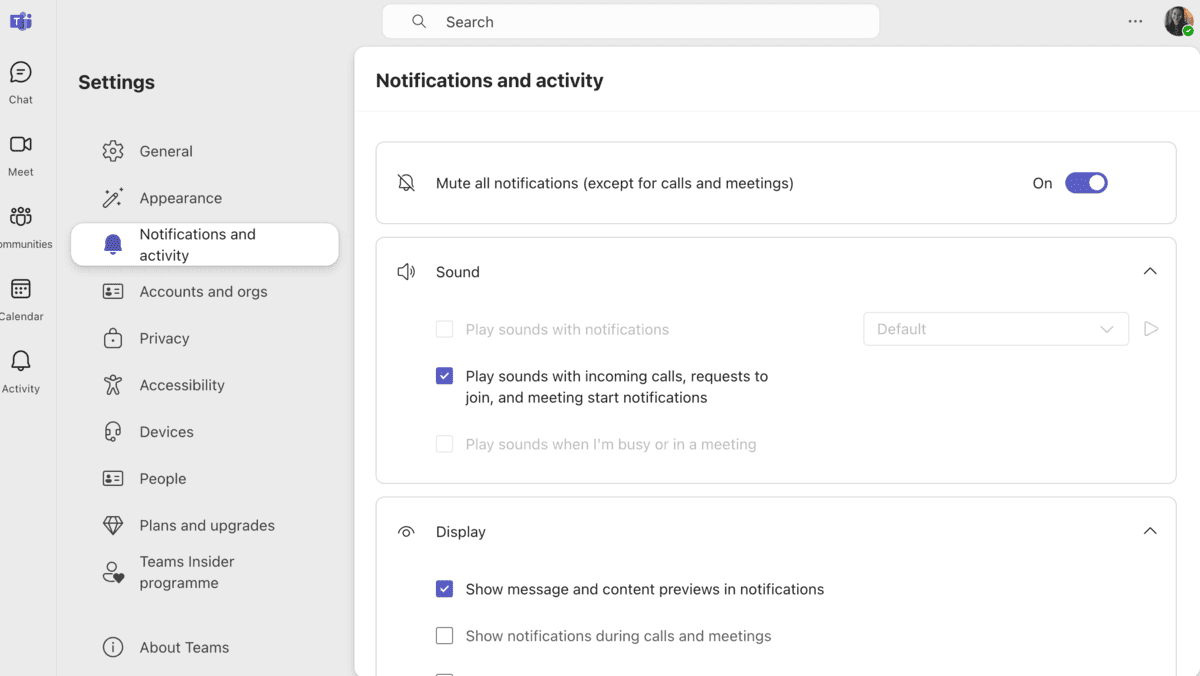Turn off Mute all notifications toggle

[x=1086, y=183]
